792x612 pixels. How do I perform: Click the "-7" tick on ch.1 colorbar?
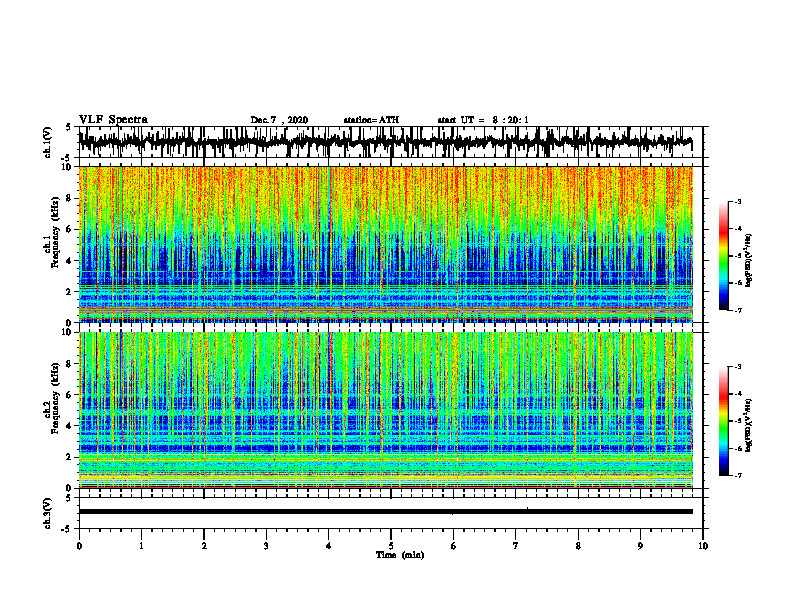click(x=738, y=310)
